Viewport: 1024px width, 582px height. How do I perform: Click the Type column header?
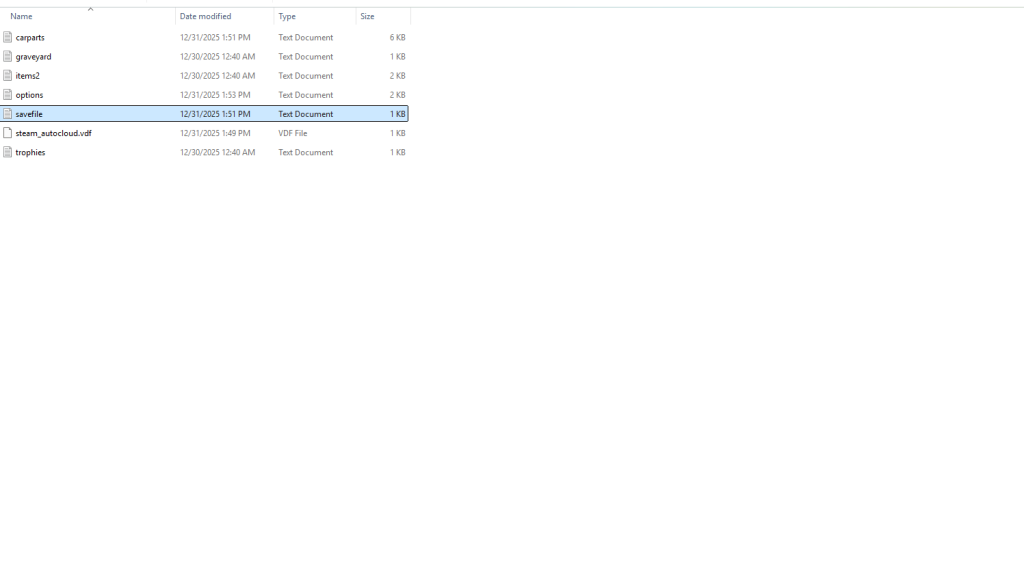click(x=287, y=17)
